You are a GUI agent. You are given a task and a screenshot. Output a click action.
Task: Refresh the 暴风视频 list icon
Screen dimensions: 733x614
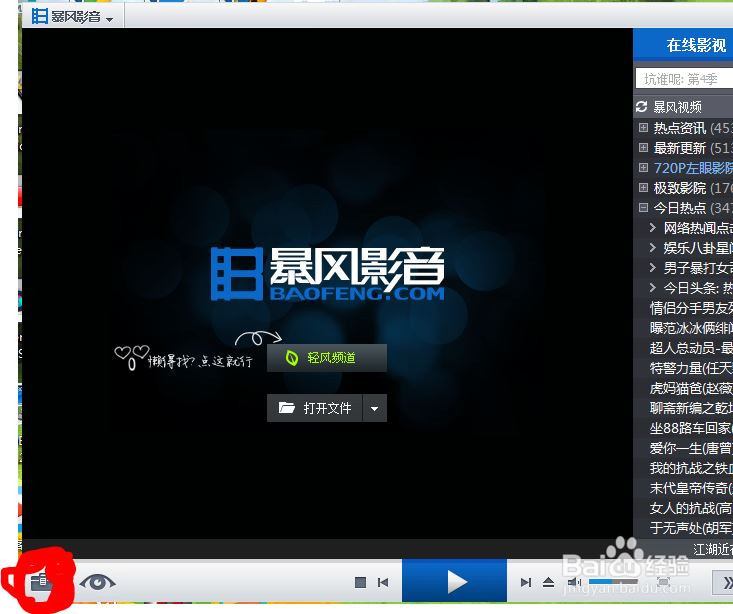coord(641,107)
